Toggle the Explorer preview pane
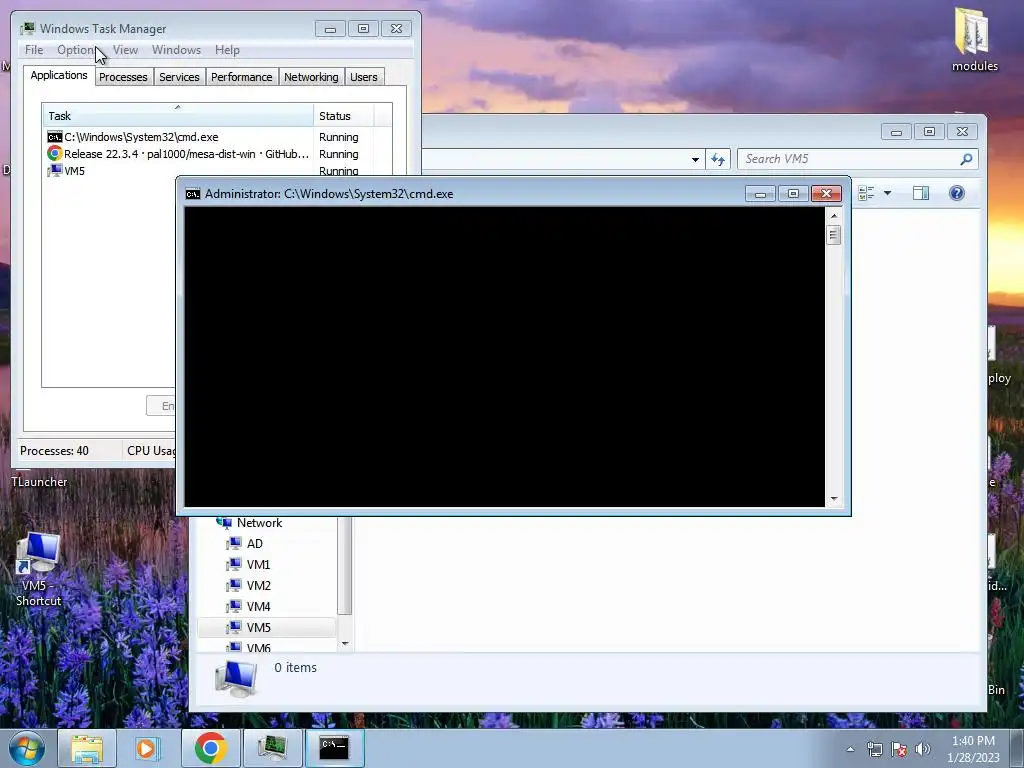The image size is (1024, 768). [x=921, y=193]
